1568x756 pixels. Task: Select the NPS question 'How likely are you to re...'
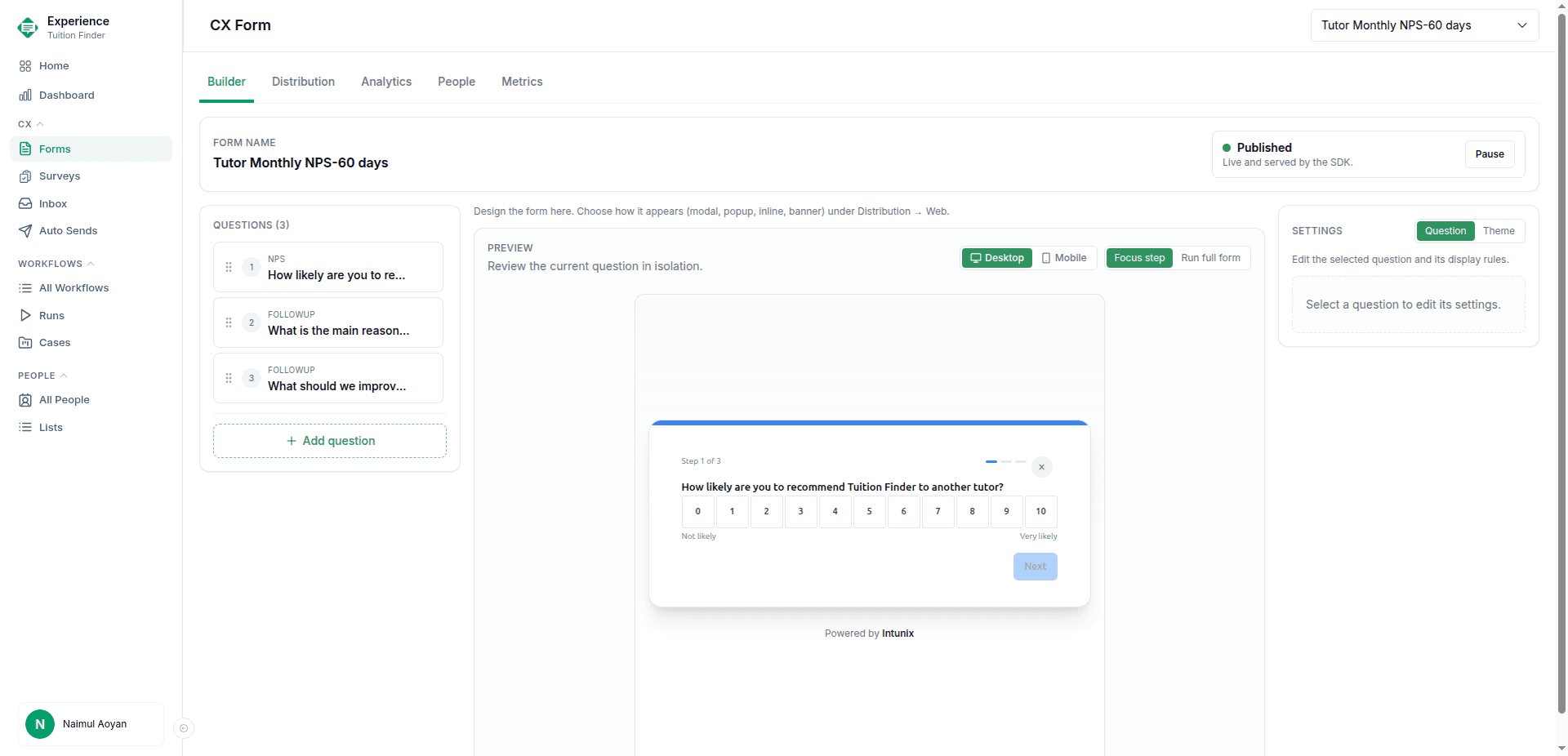[328, 267]
